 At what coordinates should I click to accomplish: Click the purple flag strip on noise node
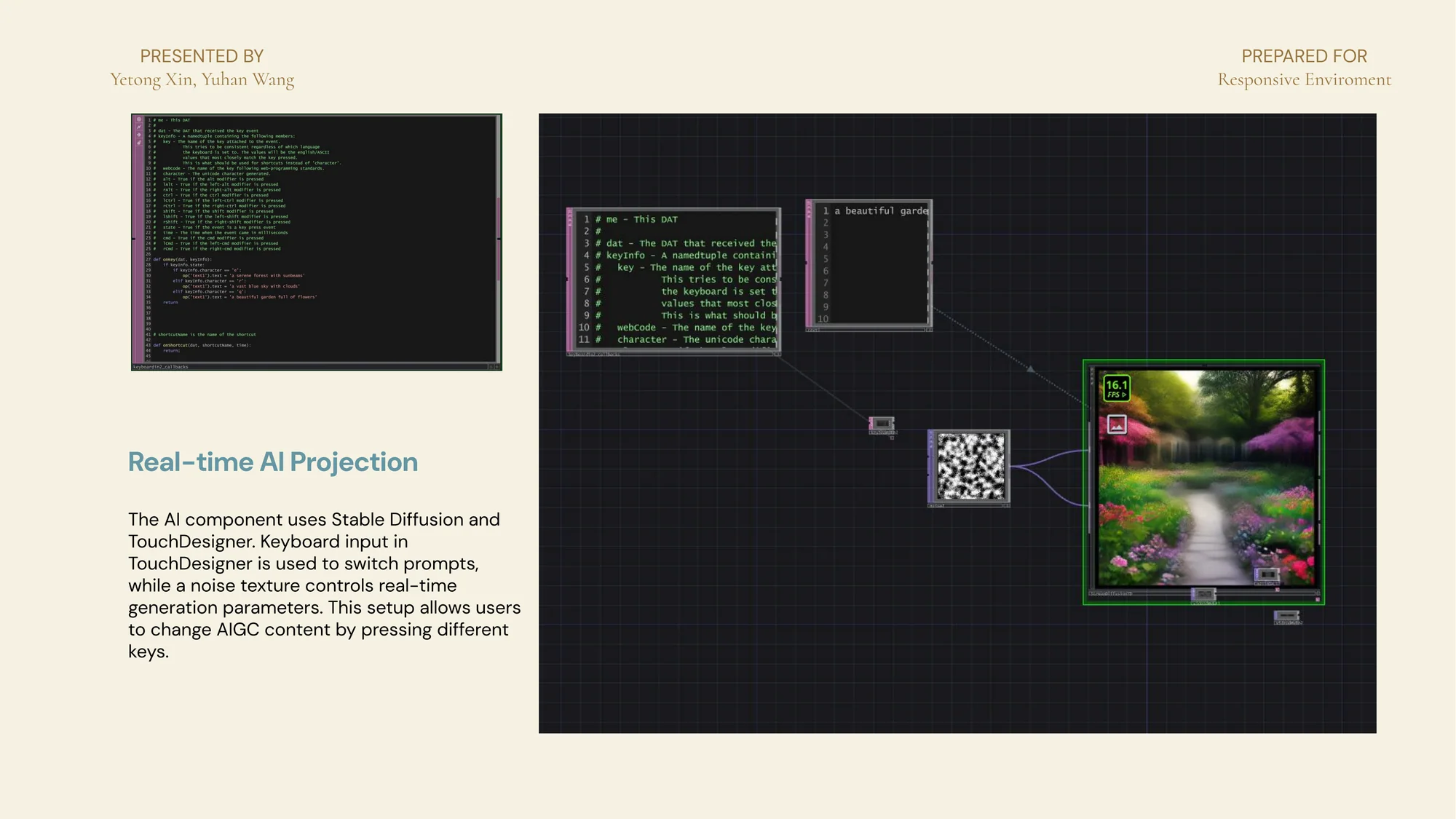(x=930, y=466)
